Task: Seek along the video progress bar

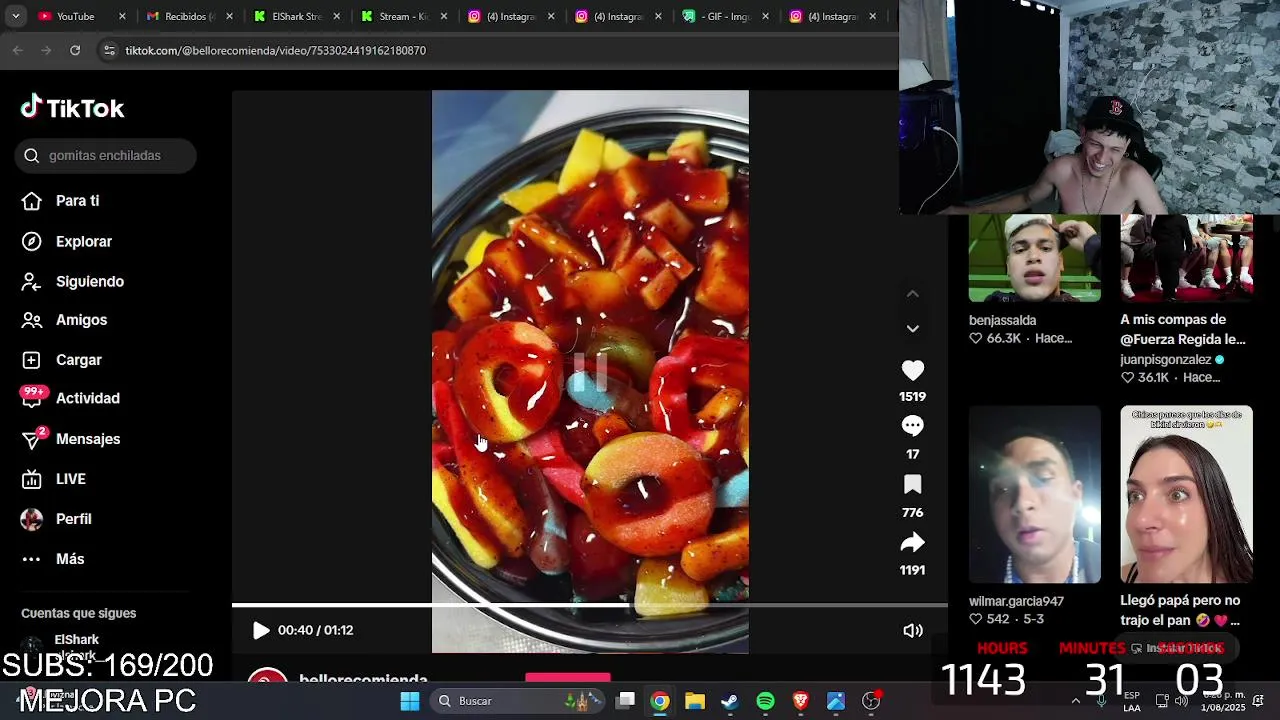Action: click(x=590, y=605)
